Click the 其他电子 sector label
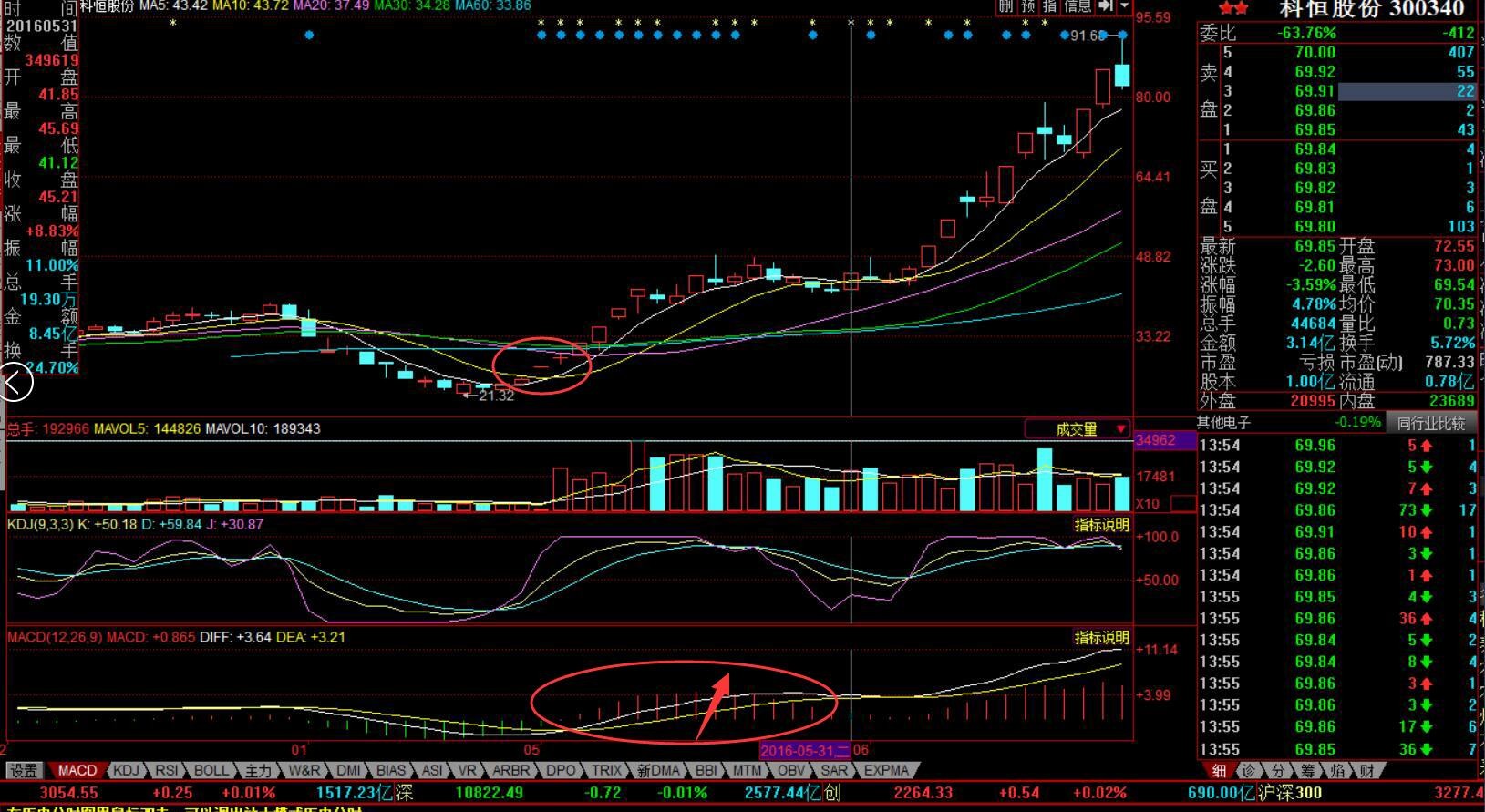Screen dimensions: 1485x812 (x=1223, y=423)
